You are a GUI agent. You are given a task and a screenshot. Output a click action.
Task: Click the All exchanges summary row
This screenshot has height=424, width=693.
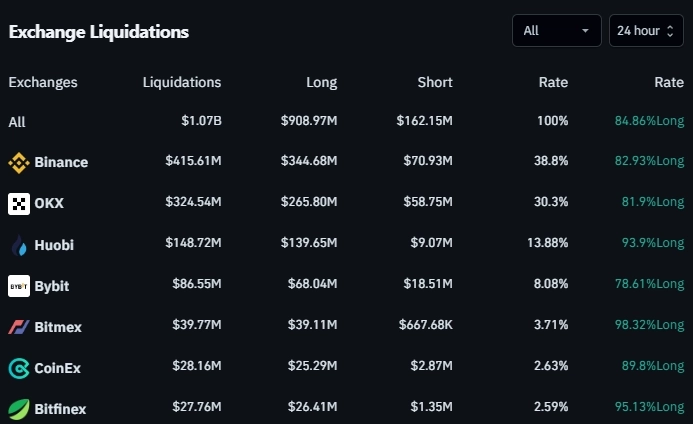[18, 122]
